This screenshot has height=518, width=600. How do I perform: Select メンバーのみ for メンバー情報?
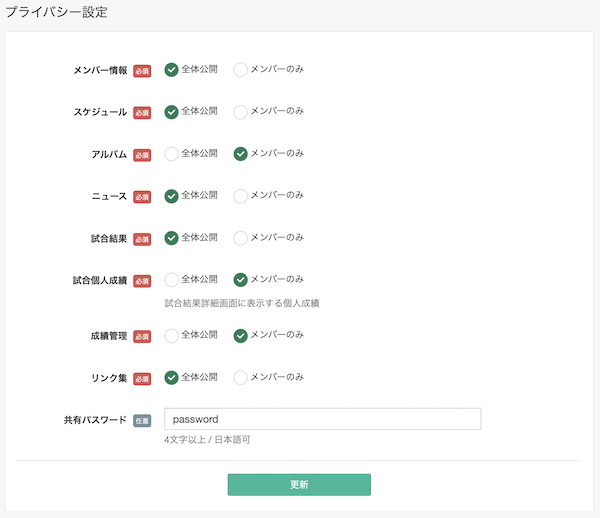tap(240, 70)
